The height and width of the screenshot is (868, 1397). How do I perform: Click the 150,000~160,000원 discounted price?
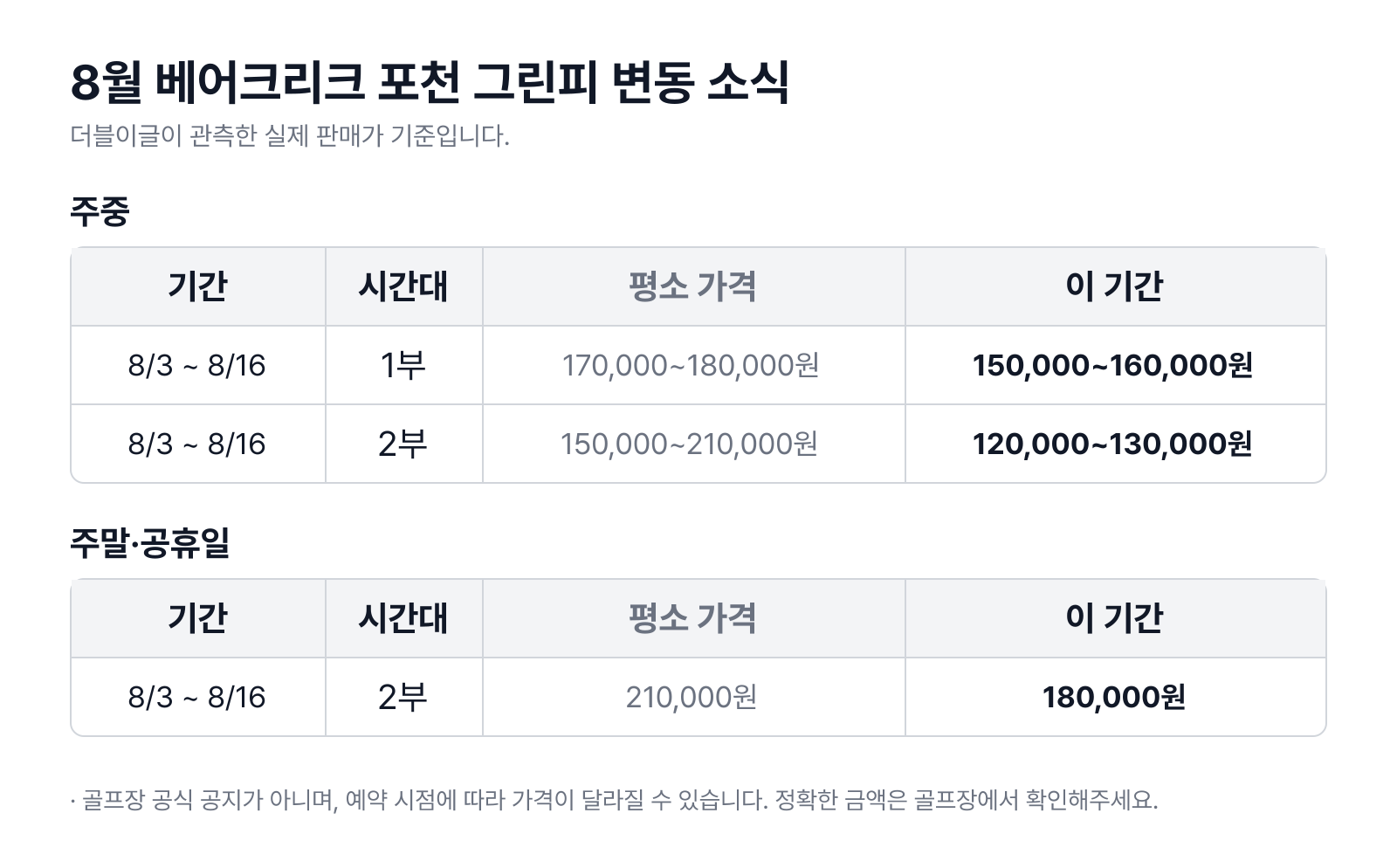[1112, 365]
